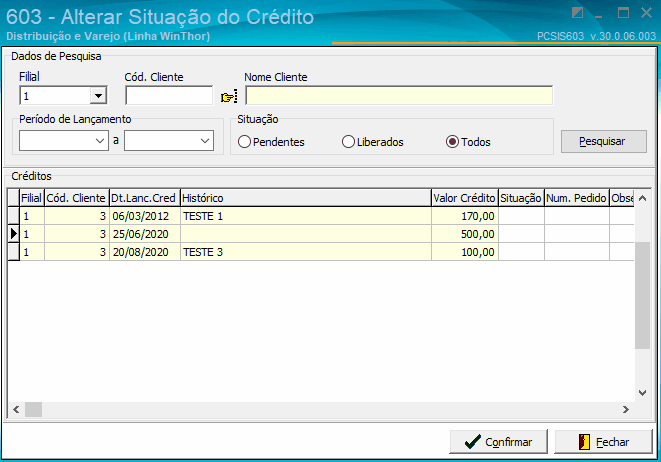
Task: Click the Cód. Cliente column header
Action: [x=76, y=198]
